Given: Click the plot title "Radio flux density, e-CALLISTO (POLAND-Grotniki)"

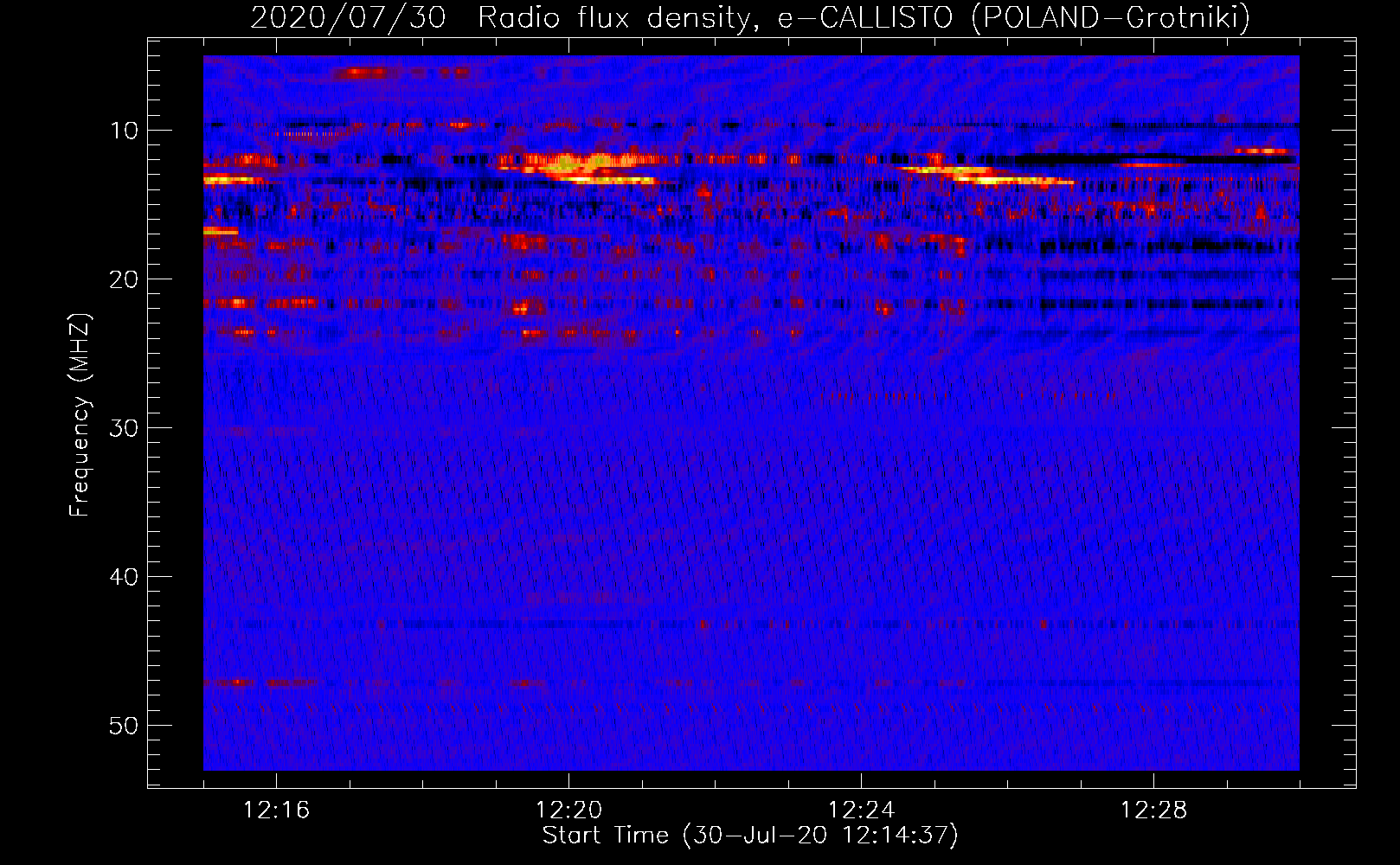Looking at the screenshot, I should 864,17.
